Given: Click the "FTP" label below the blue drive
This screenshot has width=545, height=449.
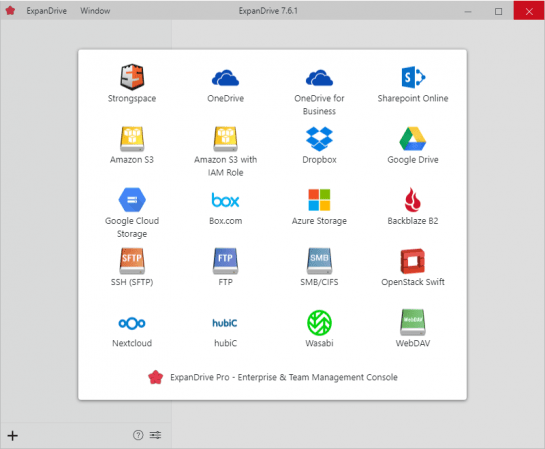Looking at the screenshot, I should tap(226, 282).
